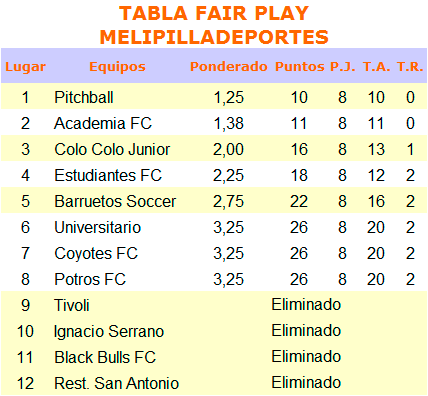Screen dimensions: 428x396
Task: Click the Puntos column header
Action: click(300, 66)
